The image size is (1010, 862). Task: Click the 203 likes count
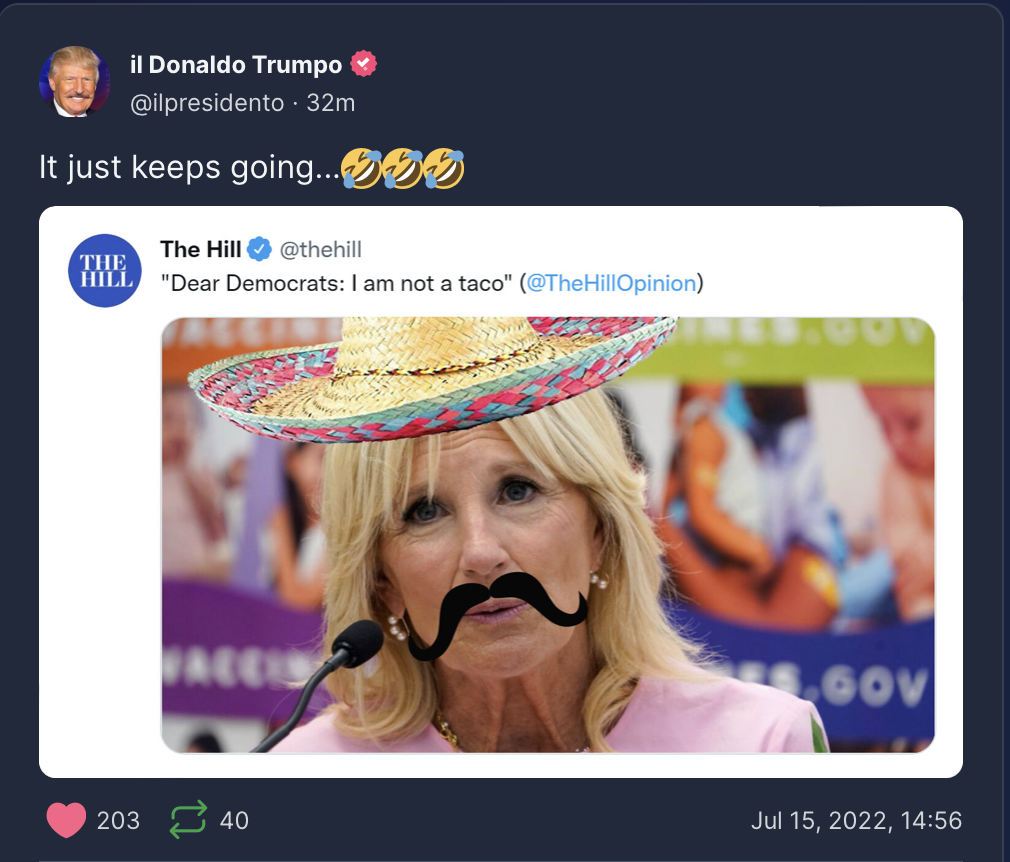[x=118, y=820]
